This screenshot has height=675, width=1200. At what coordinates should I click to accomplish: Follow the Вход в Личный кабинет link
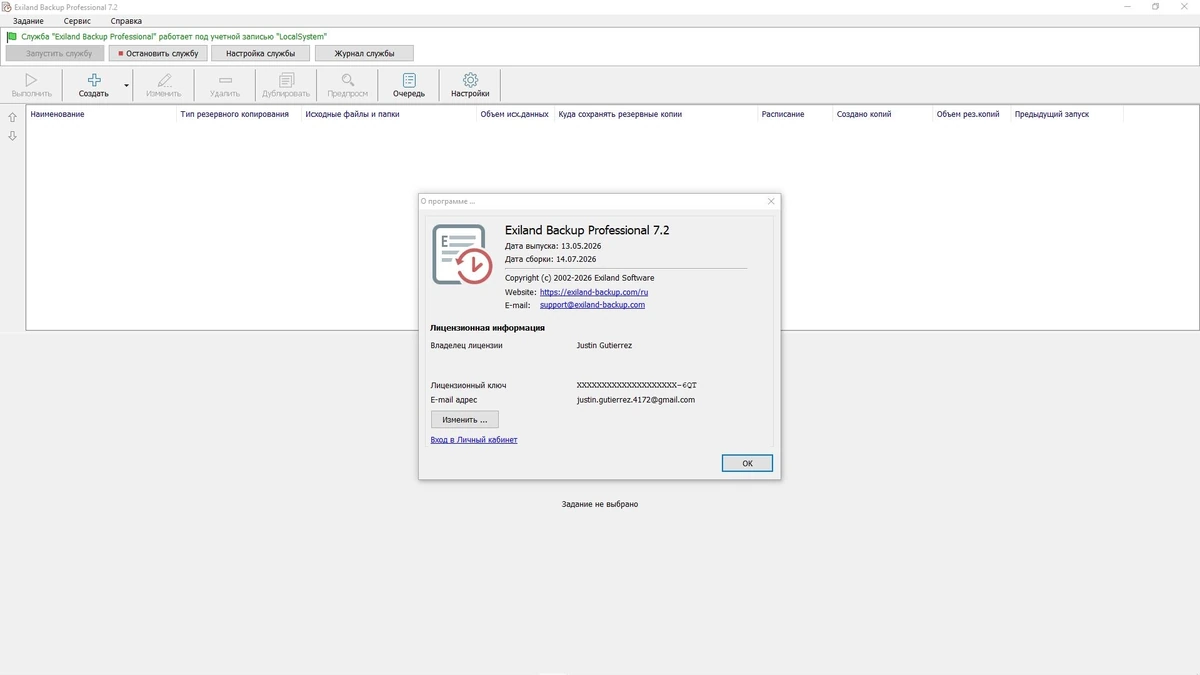474,440
